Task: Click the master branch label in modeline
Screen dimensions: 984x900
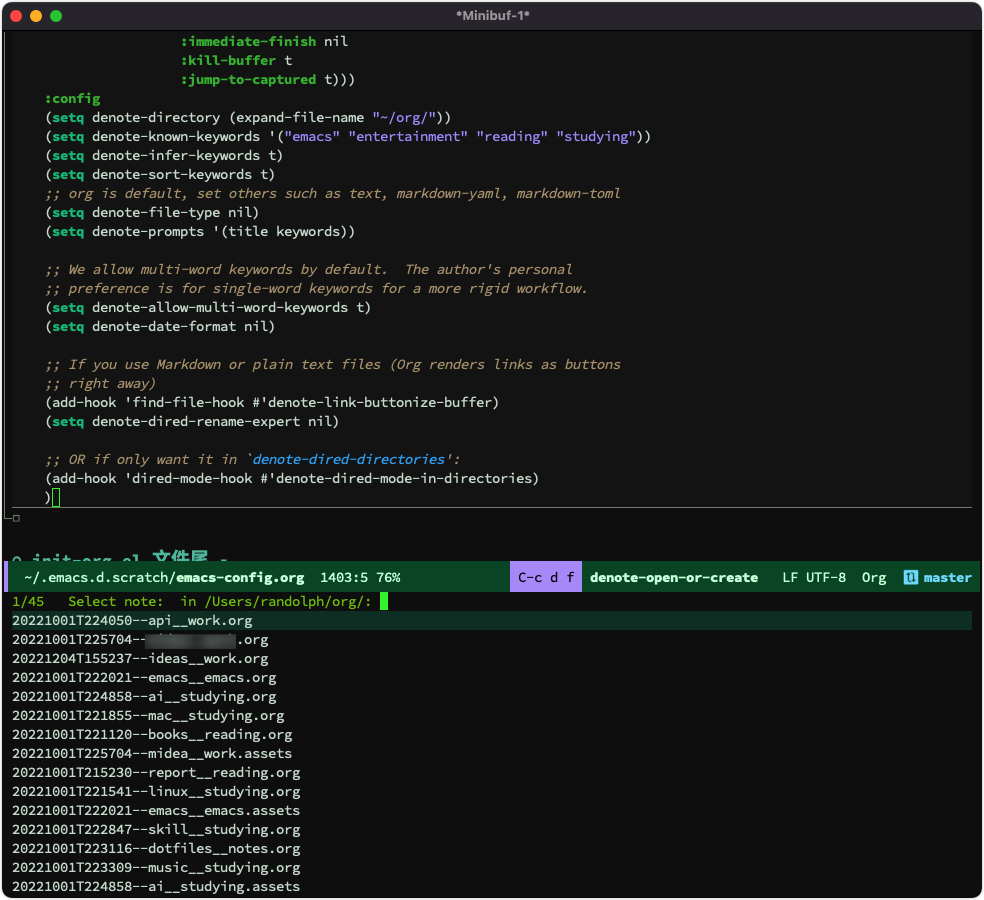Action: (947, 577)
